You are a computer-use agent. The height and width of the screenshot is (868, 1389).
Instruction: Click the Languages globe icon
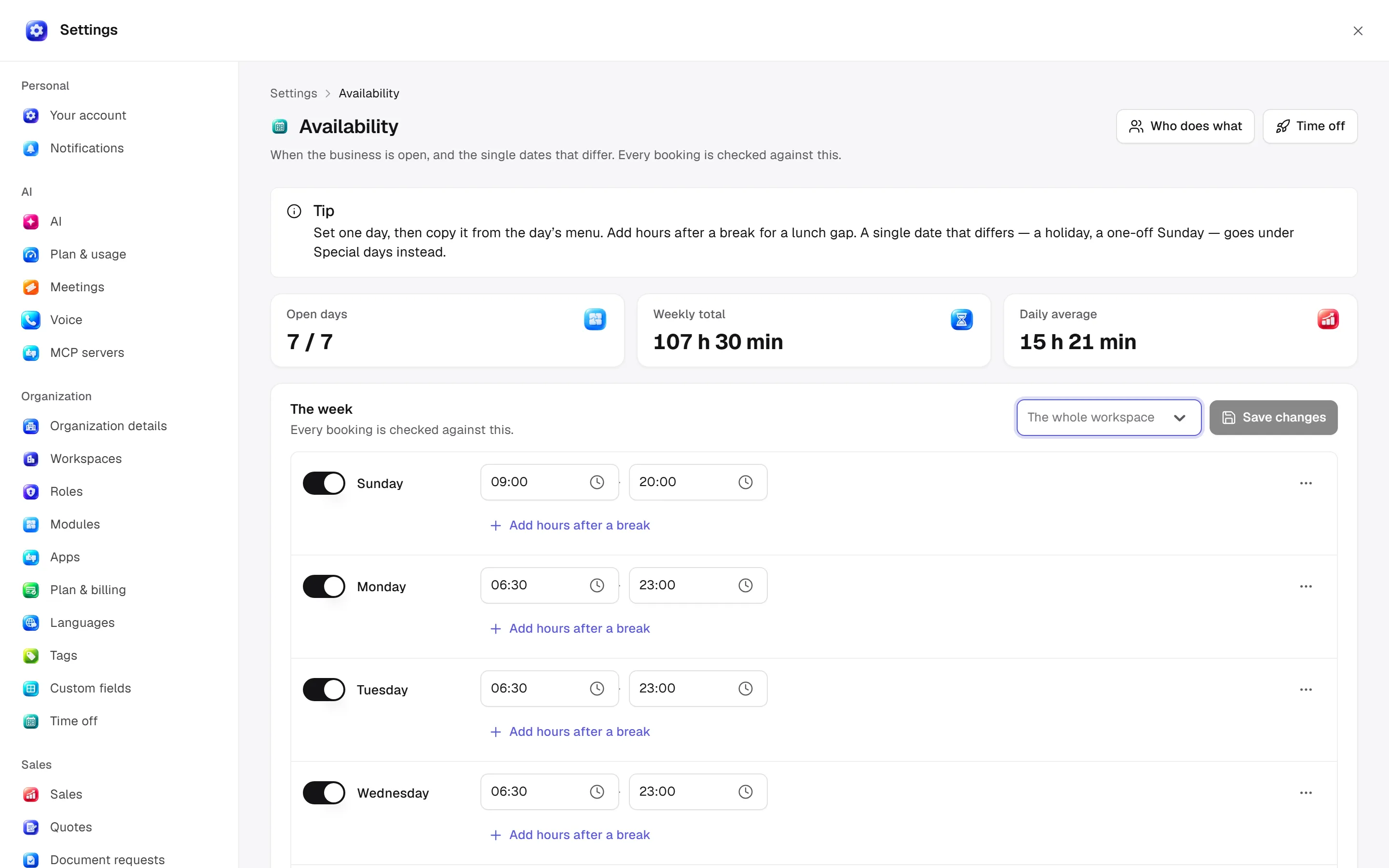tap(31, 623)
